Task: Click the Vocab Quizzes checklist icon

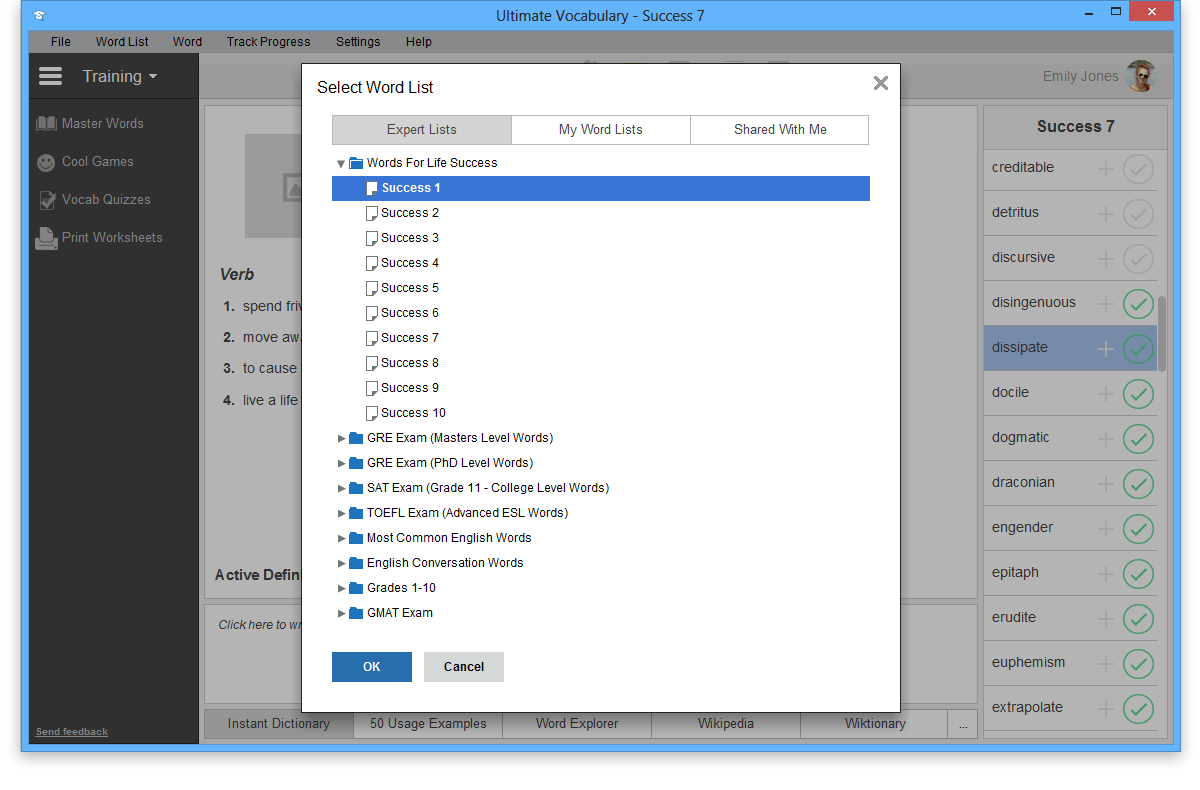Action: [46, 200]
